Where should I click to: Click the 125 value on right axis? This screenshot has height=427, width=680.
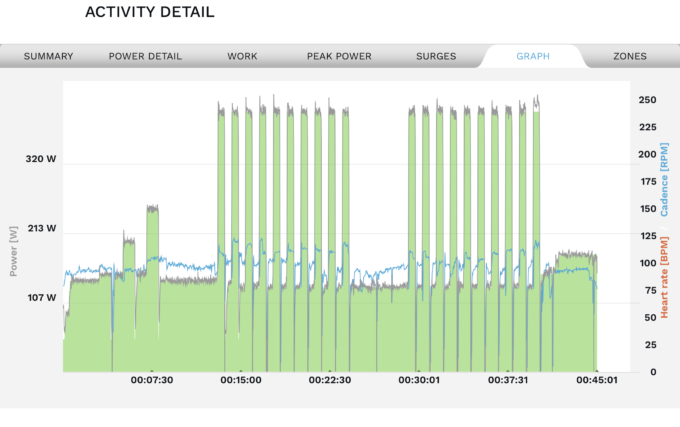tap(648, 236)
